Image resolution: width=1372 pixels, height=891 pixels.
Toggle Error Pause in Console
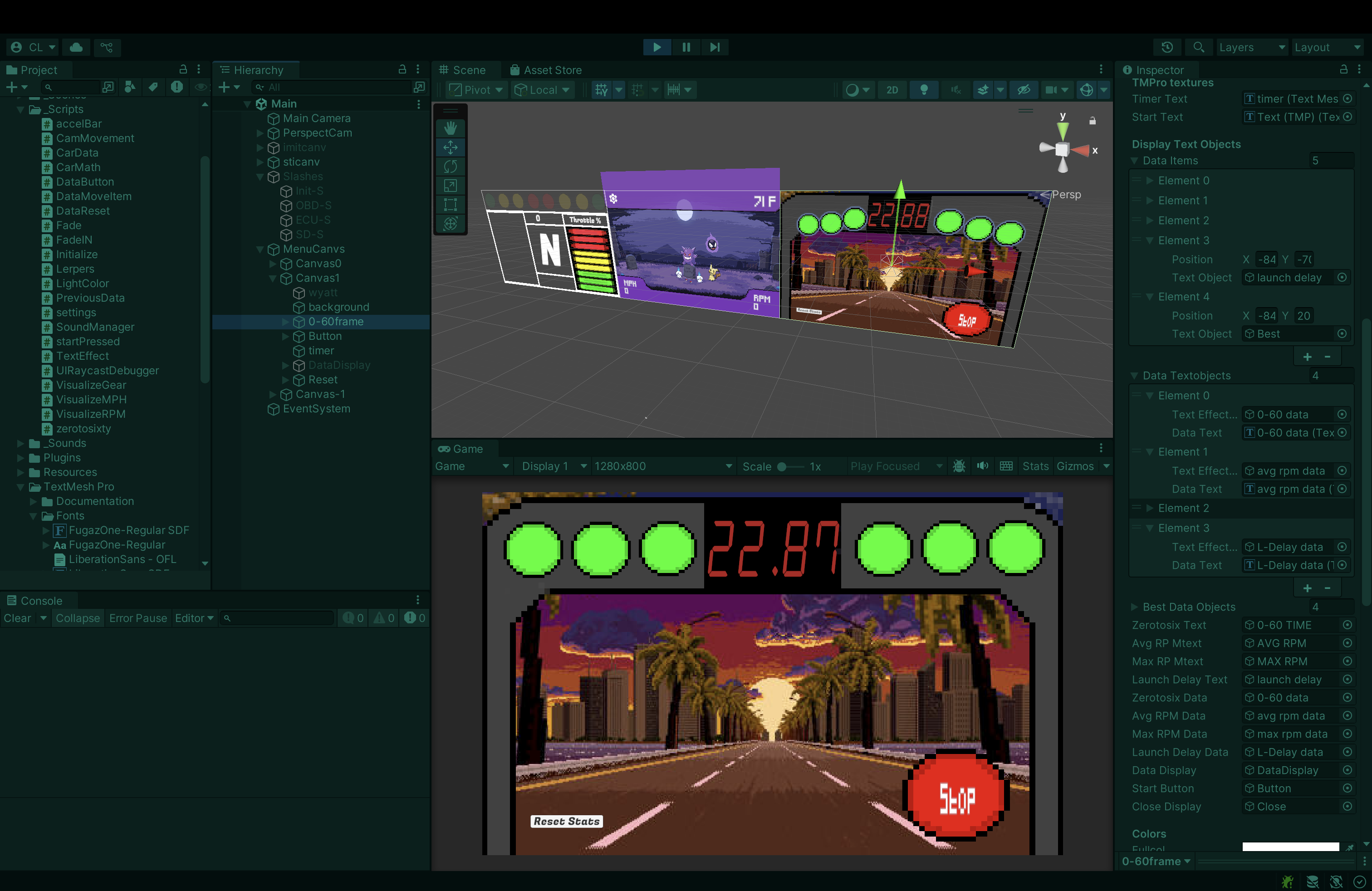point(138,618)
